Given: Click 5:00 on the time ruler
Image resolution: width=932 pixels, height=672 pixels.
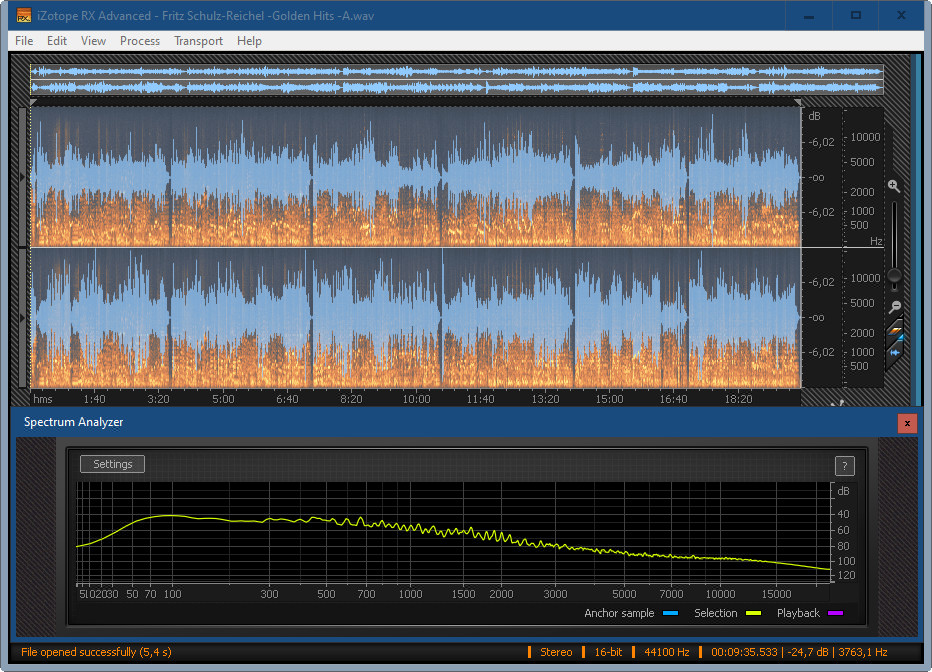Looking at the screenshot, I should (223, 399).
